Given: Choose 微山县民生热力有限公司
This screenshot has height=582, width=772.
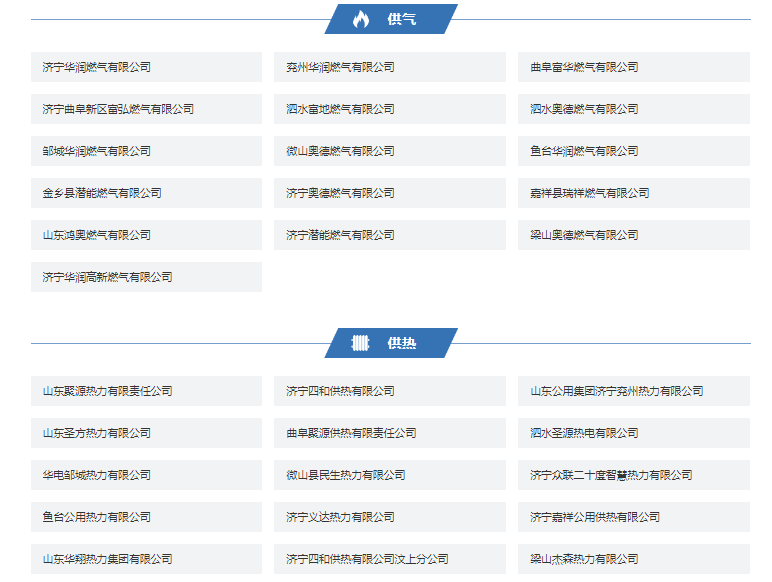Looking at the screenshot, I should coord(390,475).
